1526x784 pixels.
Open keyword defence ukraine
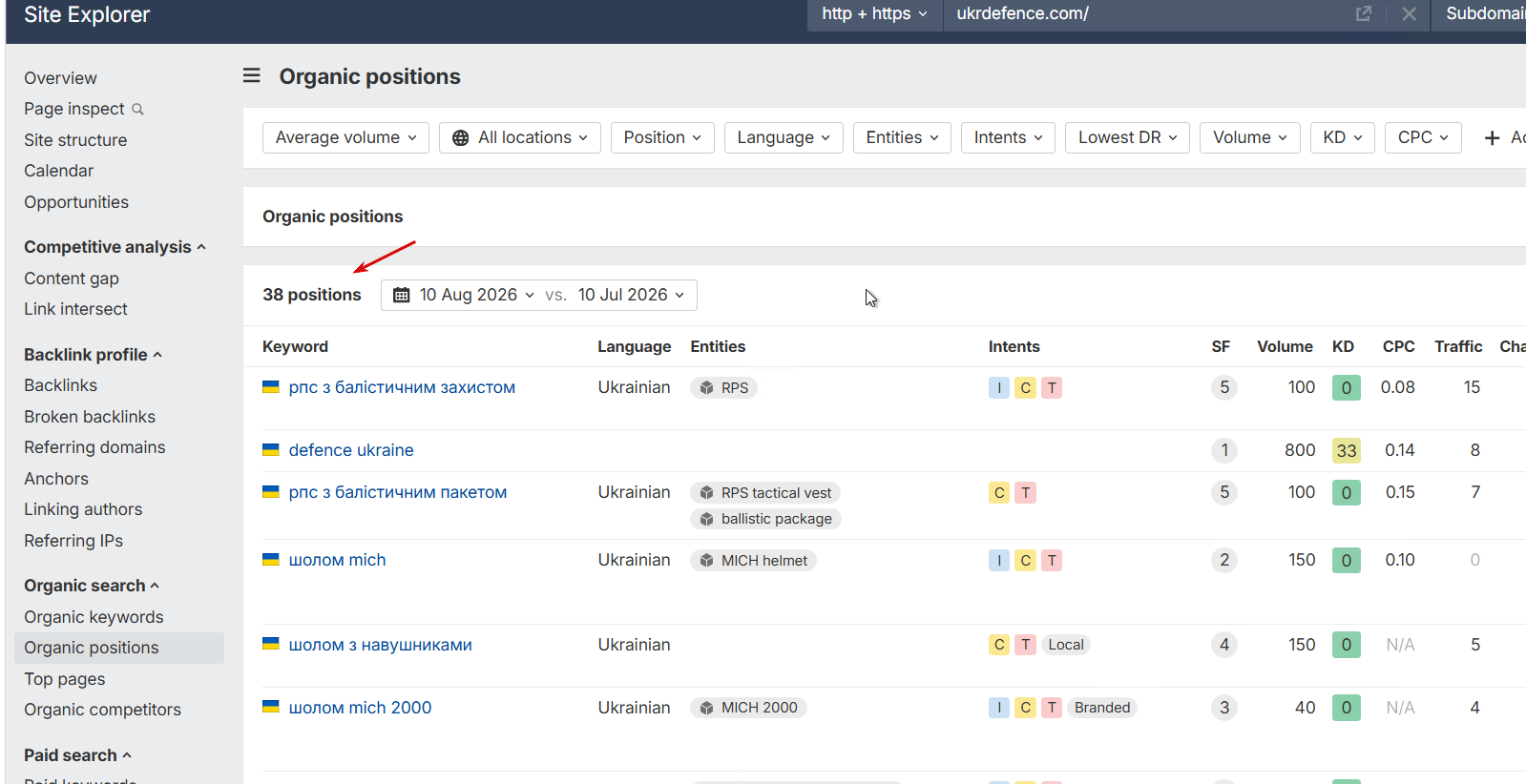(351, 450)
